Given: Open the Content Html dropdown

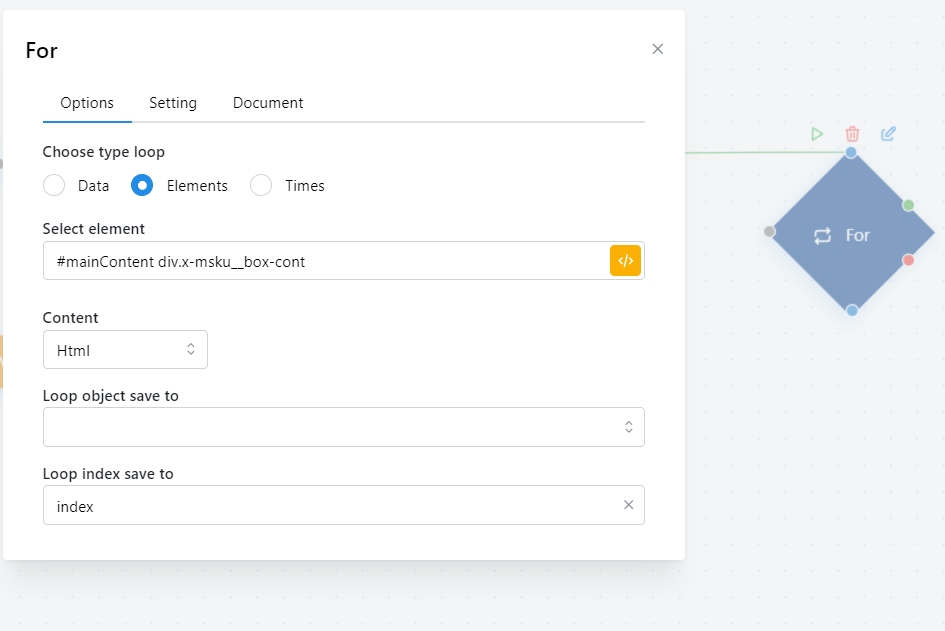Looking at the screenshot, I should coord(125,350).
